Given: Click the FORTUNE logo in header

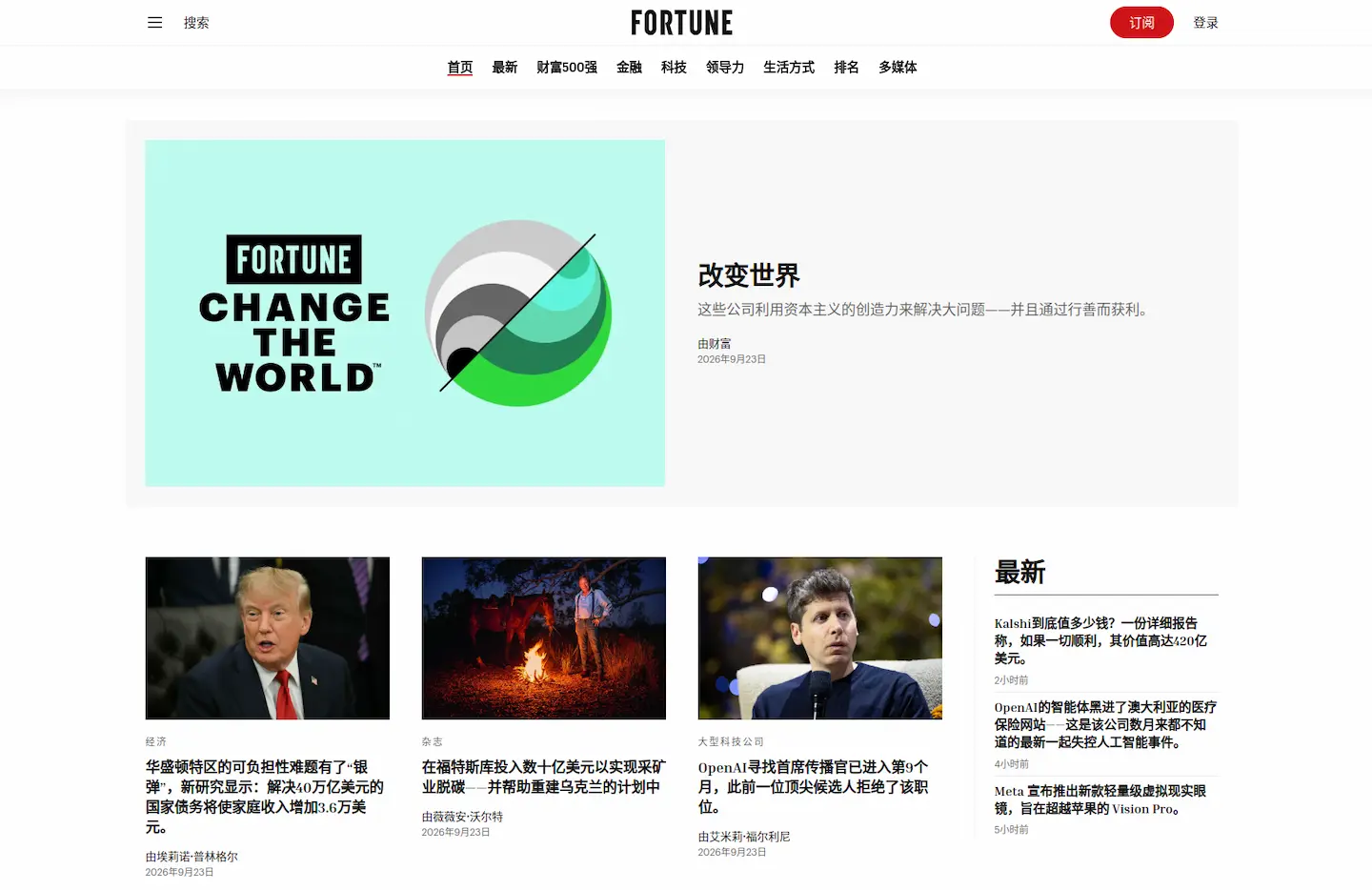Looking at the screenshot, I should click(x=682, y=23).
